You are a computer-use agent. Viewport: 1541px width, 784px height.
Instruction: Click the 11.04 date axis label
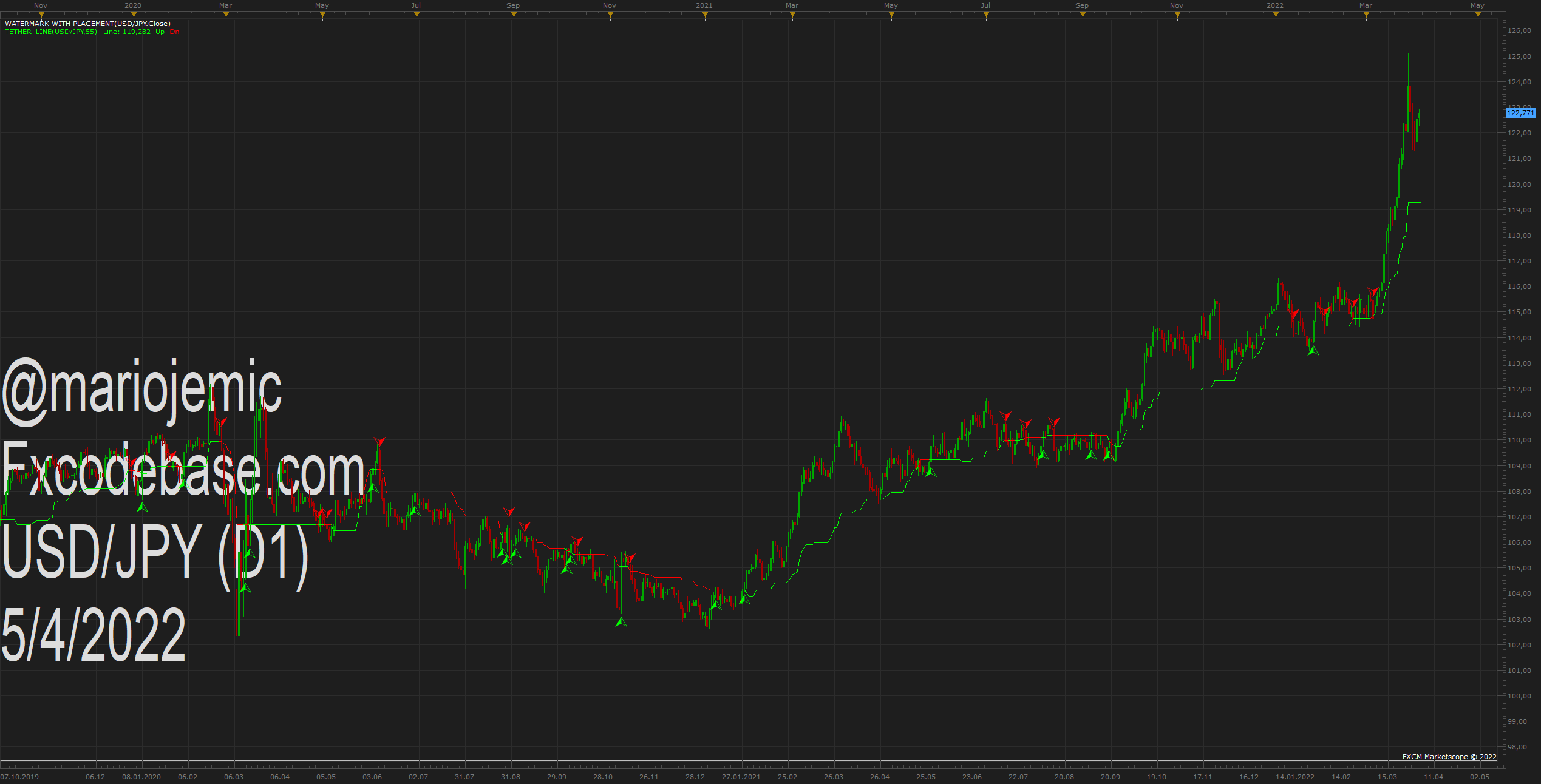(1434, 777)
